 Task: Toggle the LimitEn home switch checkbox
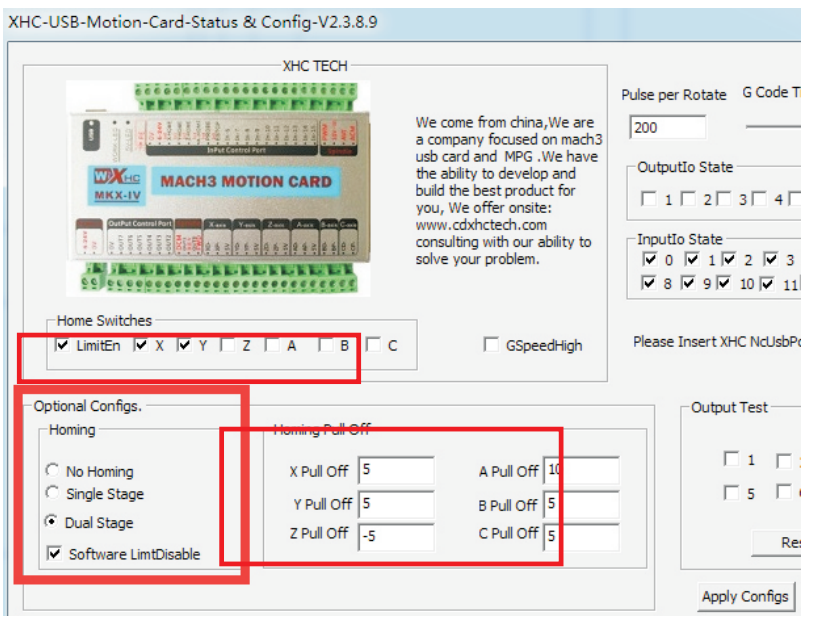tap(63, 345)
